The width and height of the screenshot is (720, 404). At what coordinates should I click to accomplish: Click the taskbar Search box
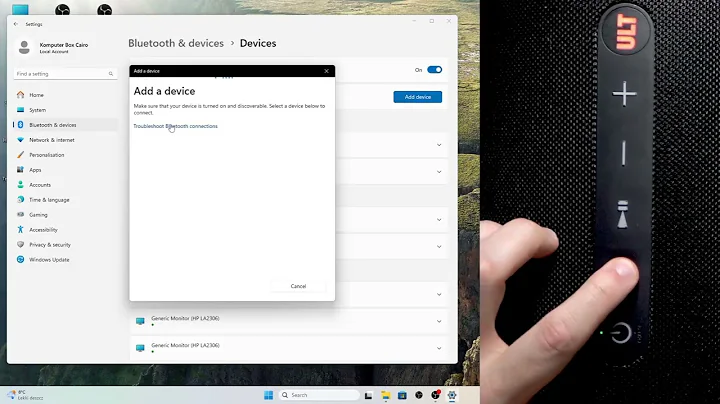tap(319, 395)
